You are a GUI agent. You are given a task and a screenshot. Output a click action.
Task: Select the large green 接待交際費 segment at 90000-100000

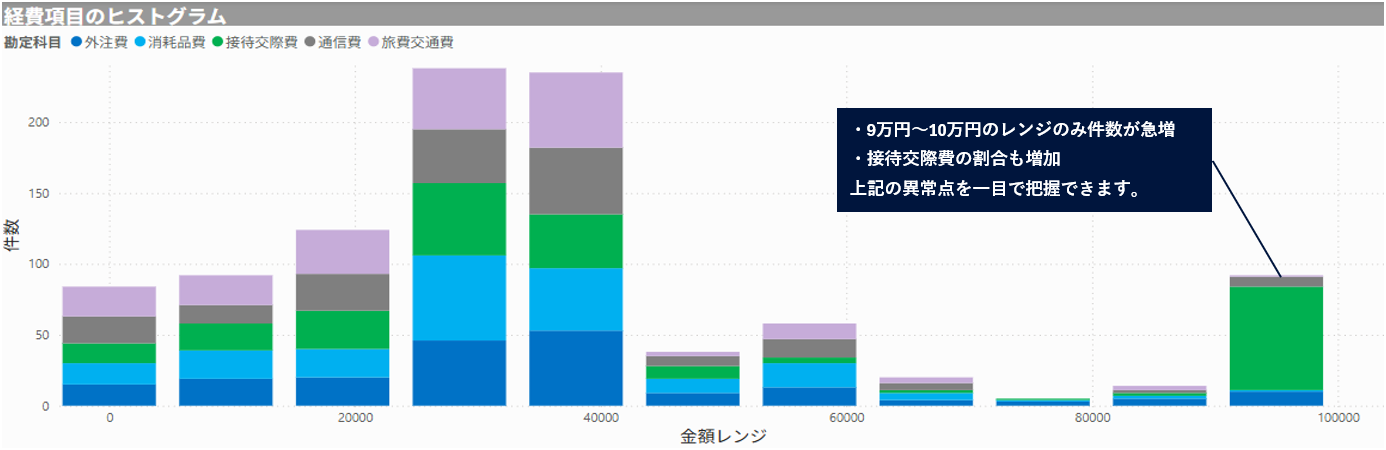pos(1277,338)
